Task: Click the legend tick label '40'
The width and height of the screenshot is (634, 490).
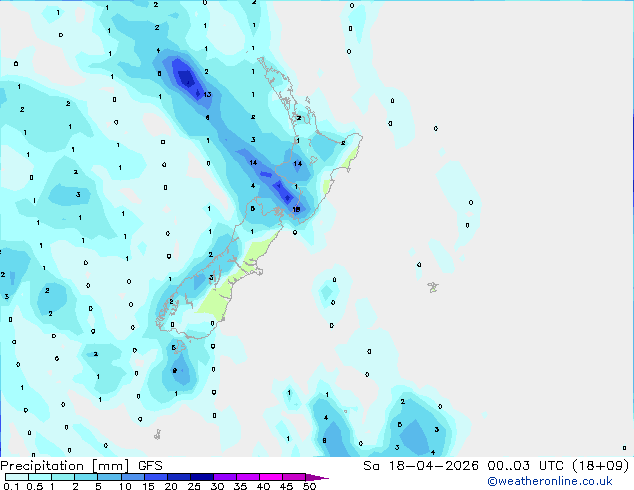Action: [x=263, y=486]
